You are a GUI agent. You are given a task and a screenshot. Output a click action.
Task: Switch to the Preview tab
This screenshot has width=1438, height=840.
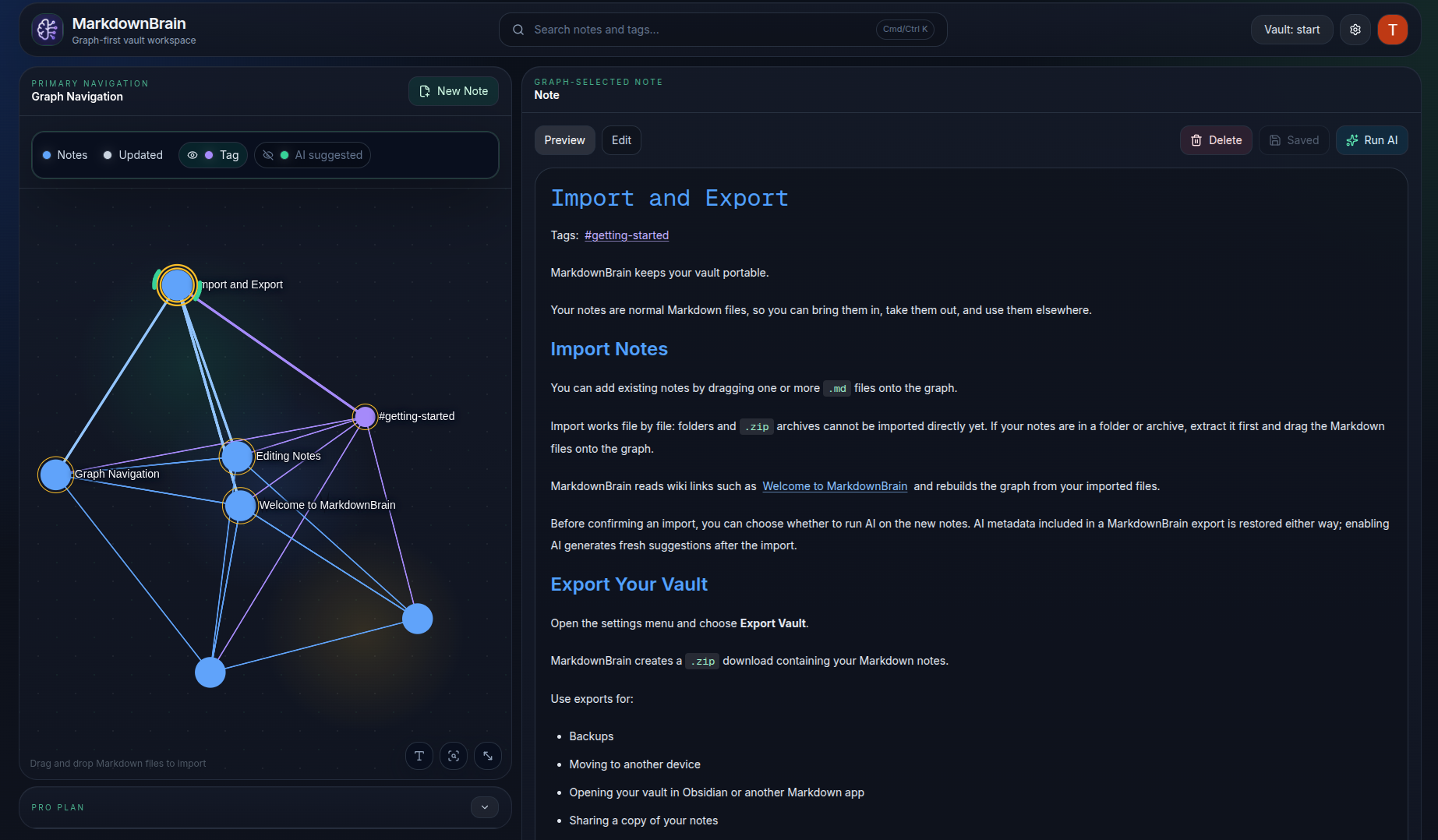pyautogui.click(x=564, y=140)
